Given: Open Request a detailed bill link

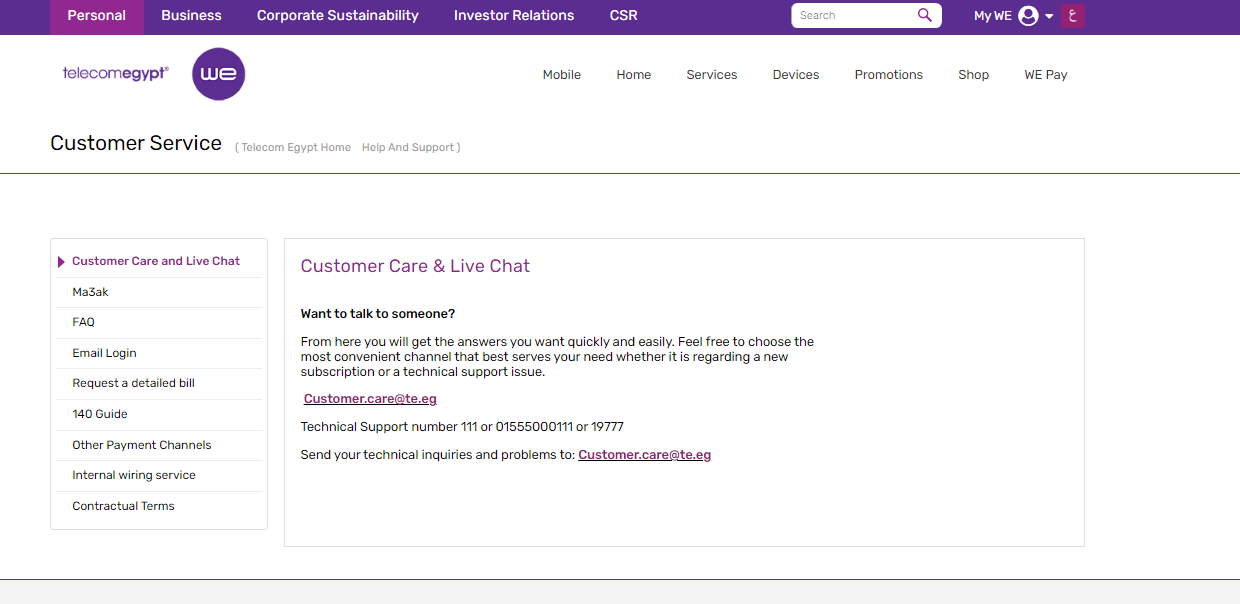Looking at the screenshot, I should pyautogui.click(x=133, y=383).
